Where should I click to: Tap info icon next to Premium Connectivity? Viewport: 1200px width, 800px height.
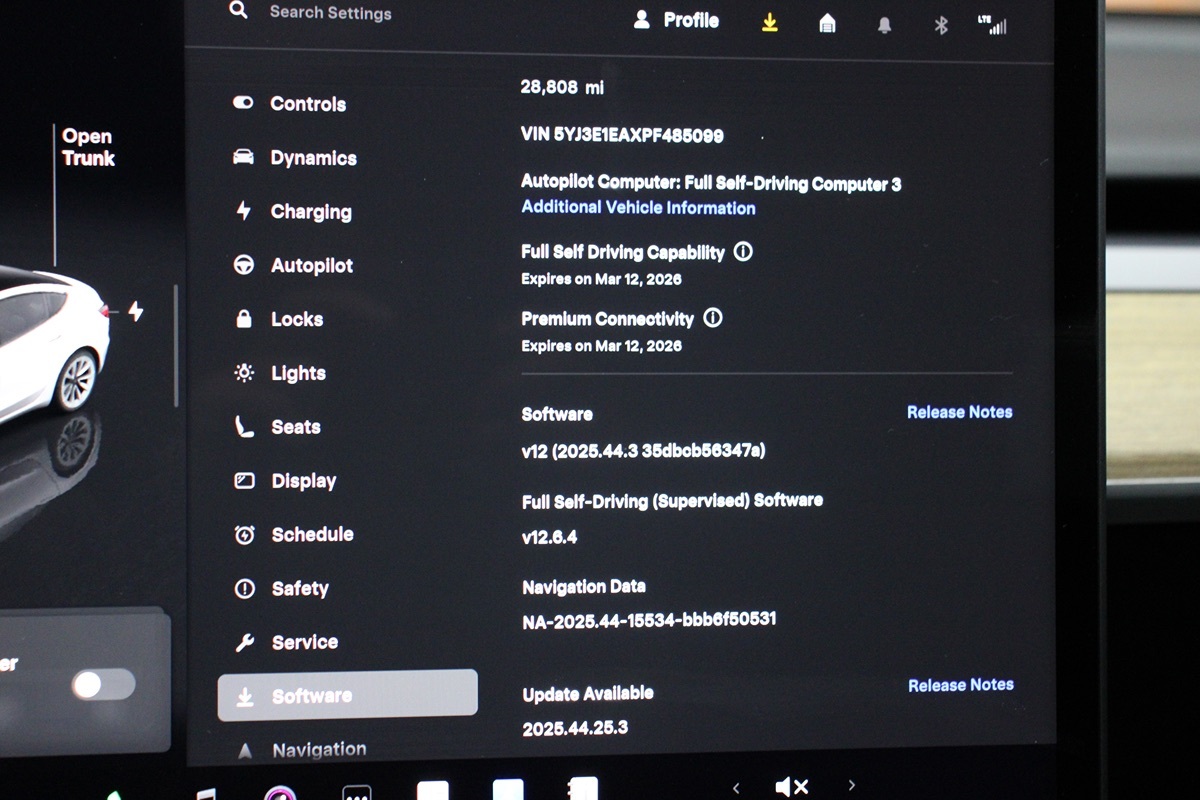pos(713,318)
